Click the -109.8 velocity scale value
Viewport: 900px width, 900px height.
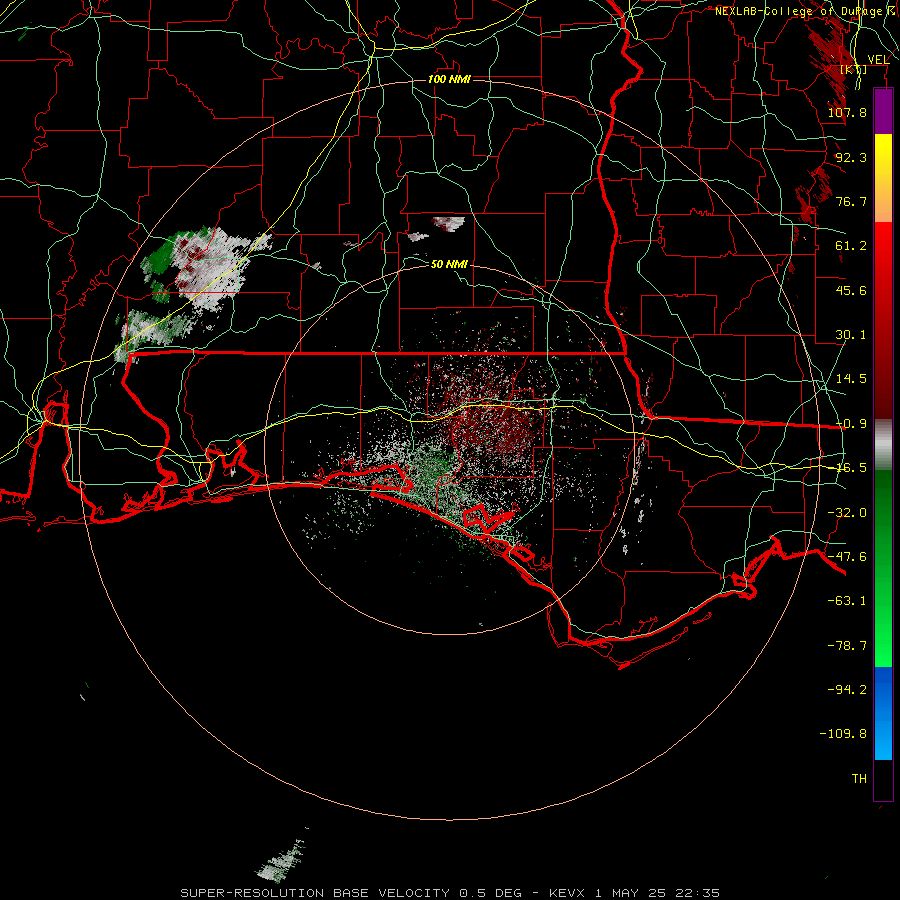tap(843, 734)
